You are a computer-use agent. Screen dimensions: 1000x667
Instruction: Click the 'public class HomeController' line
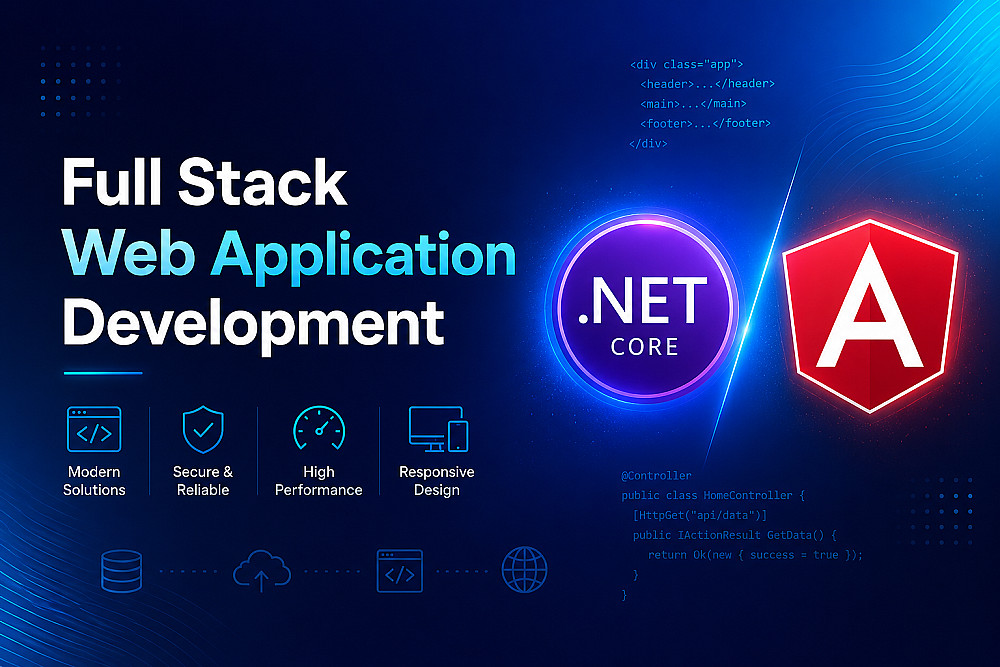tap(713, 495)
